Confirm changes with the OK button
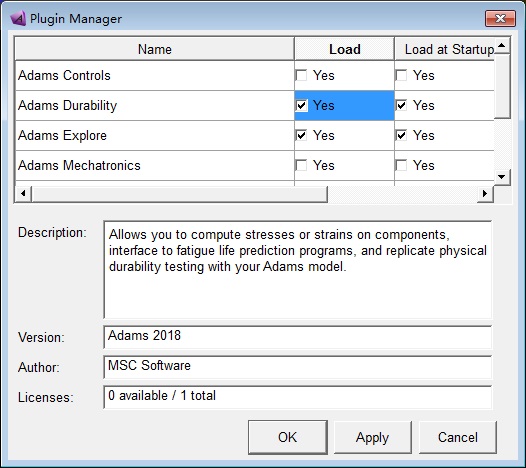The width and height of the screenshot is (526, 468). click(288, 437)
